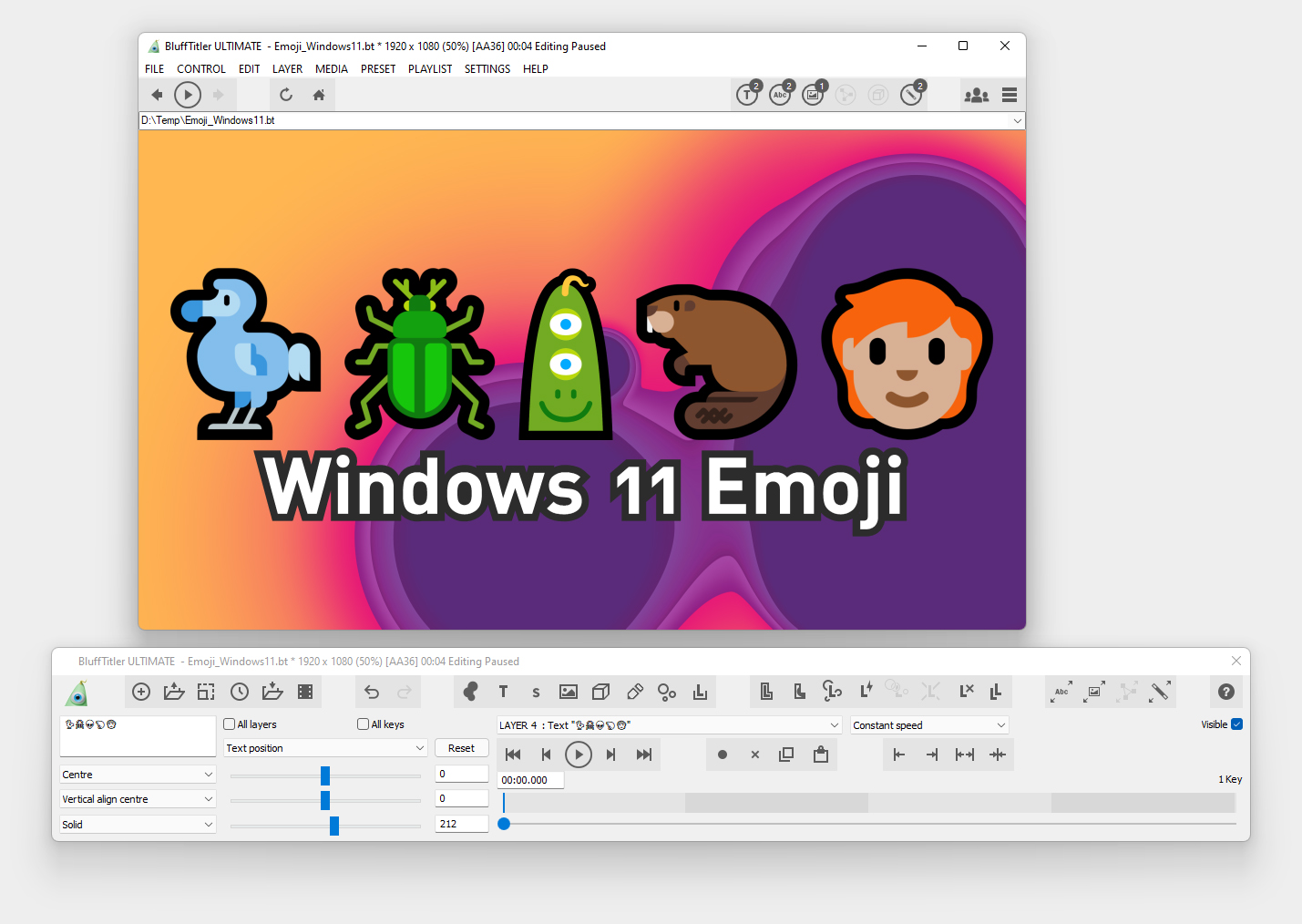
Task: Click the brush effects icon with badge 2
Action: pyautogui.click(x=912, y=94)
